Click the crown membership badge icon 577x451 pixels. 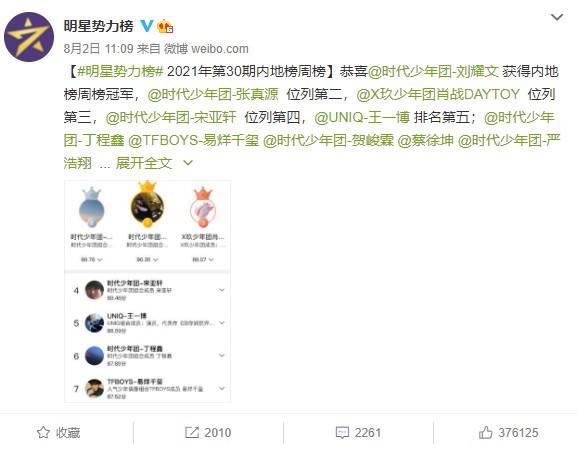tap(165, 26)
